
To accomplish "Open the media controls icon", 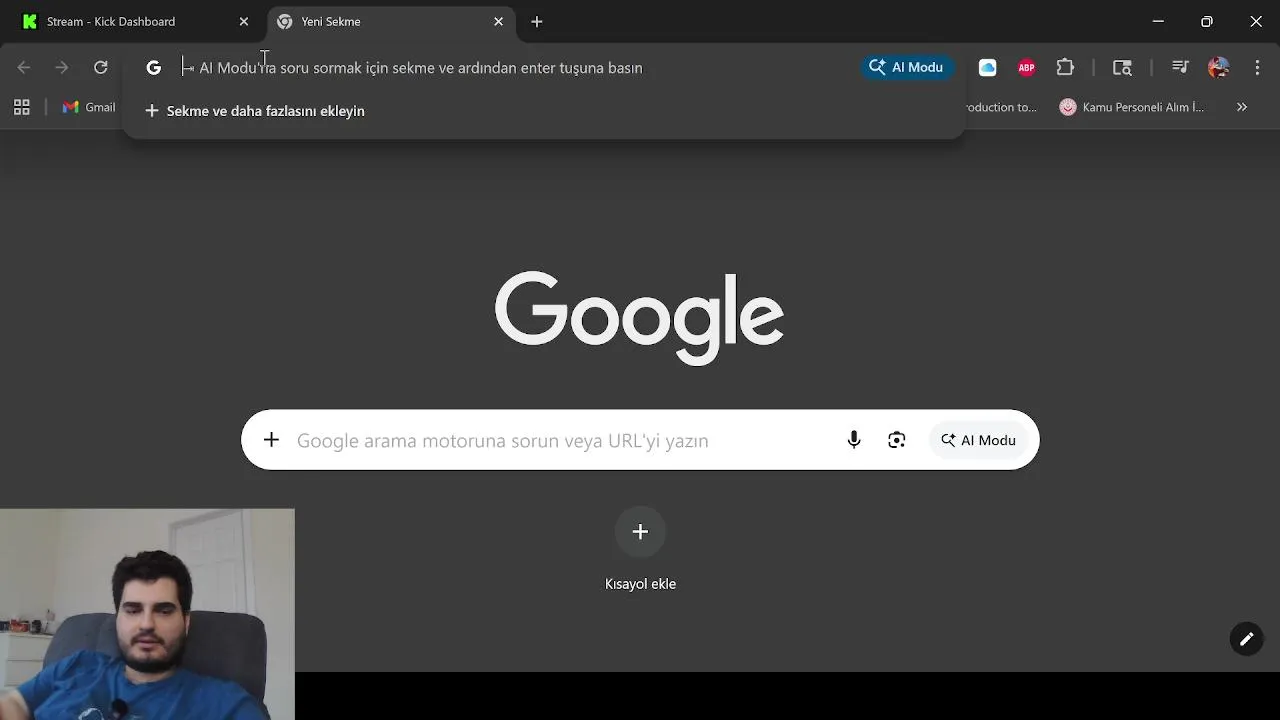I will point(1180,67).
